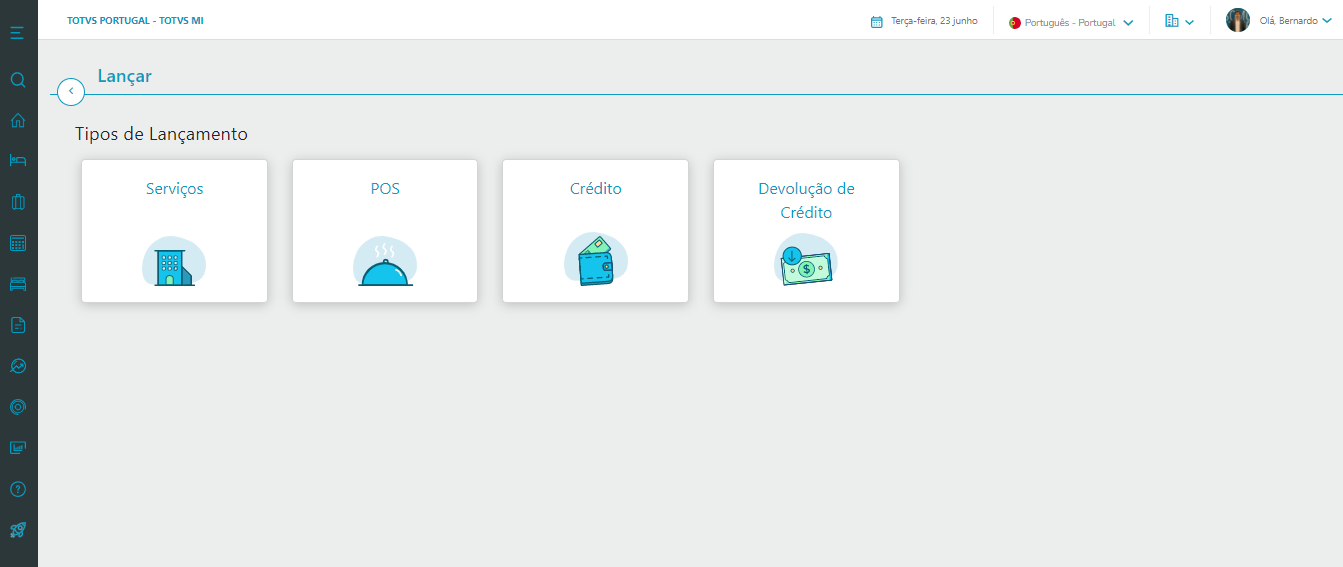1343x567 pixels.
Task: Choose the POS launch type card
Action: pyautogui.click(x=385, y=231)
